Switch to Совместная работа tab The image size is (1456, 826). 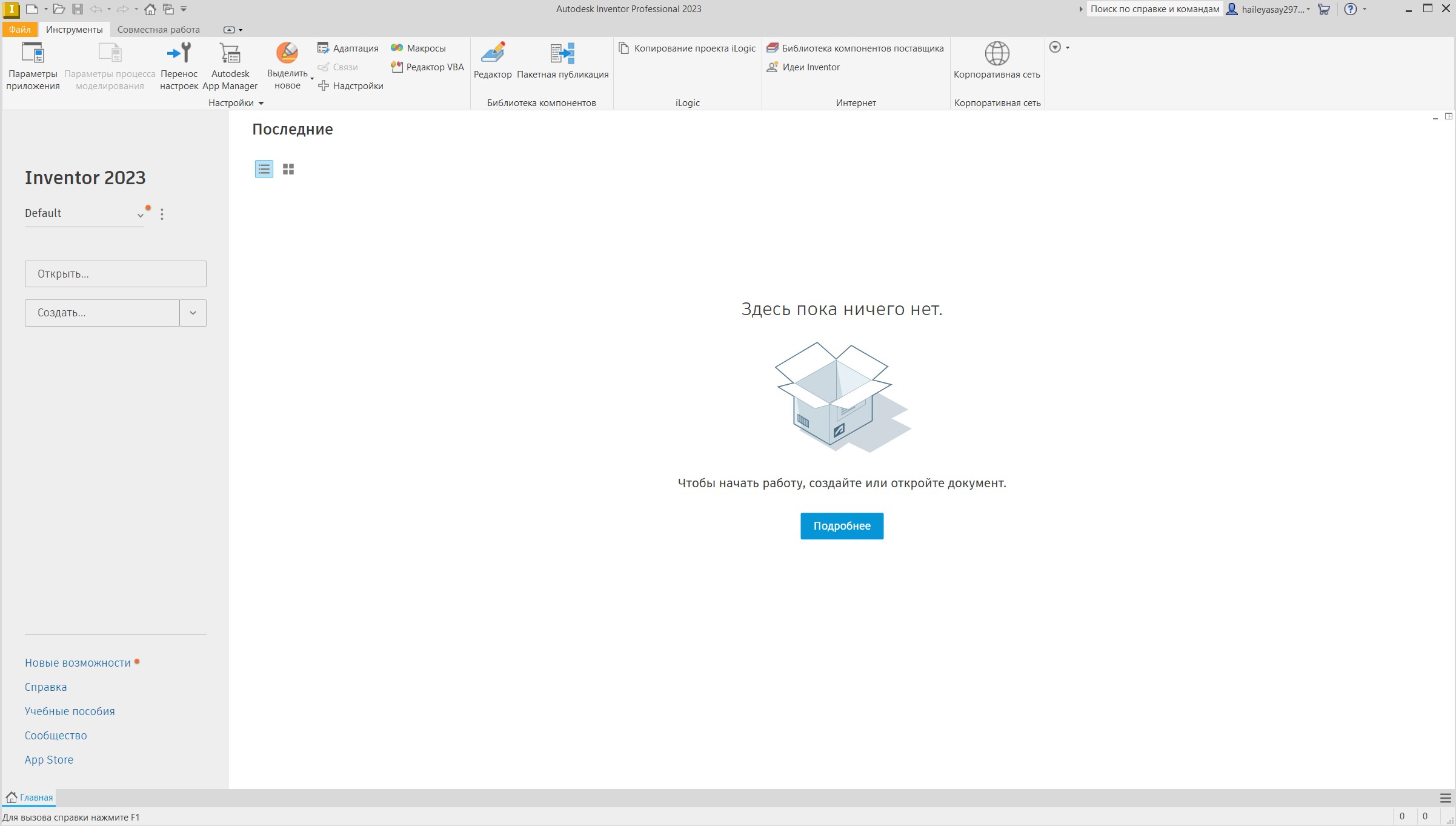158,30
